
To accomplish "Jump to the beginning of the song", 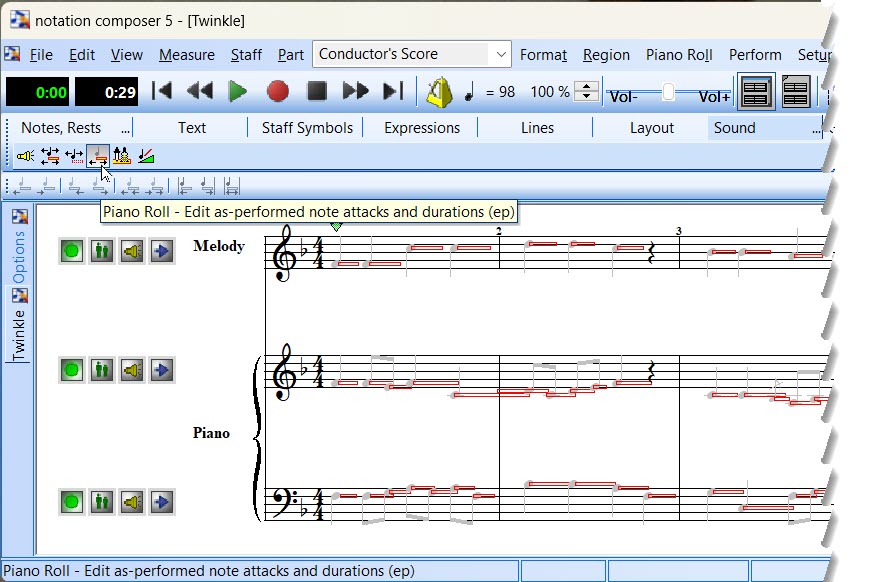I will coord(162,92).
